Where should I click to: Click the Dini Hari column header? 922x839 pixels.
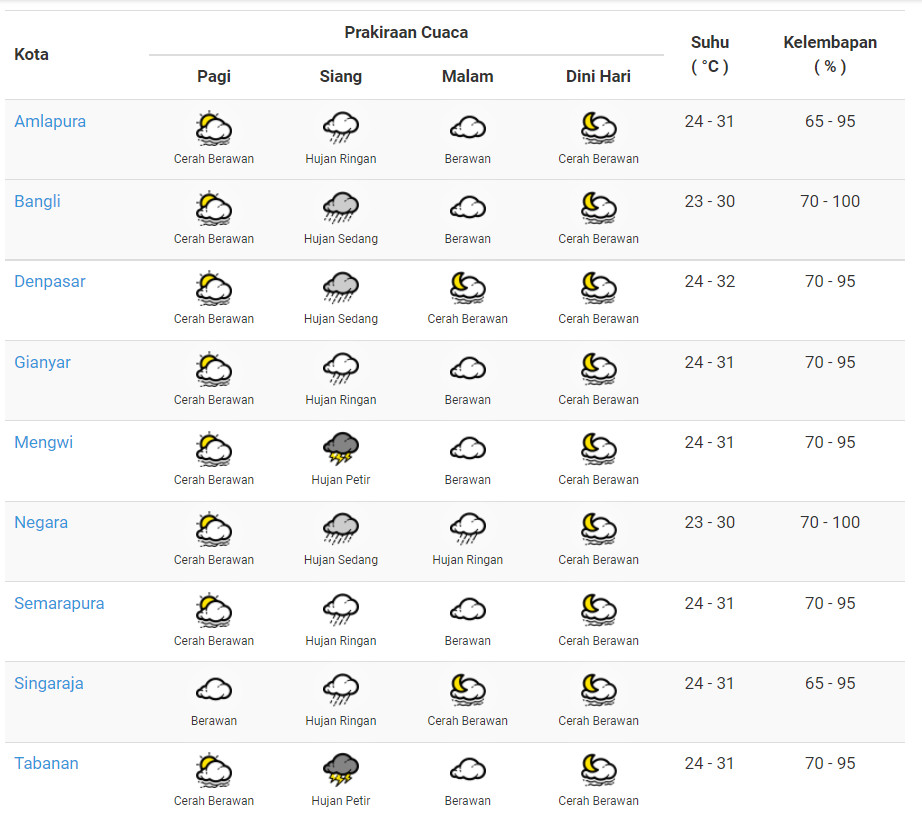[x=598, y=77]
